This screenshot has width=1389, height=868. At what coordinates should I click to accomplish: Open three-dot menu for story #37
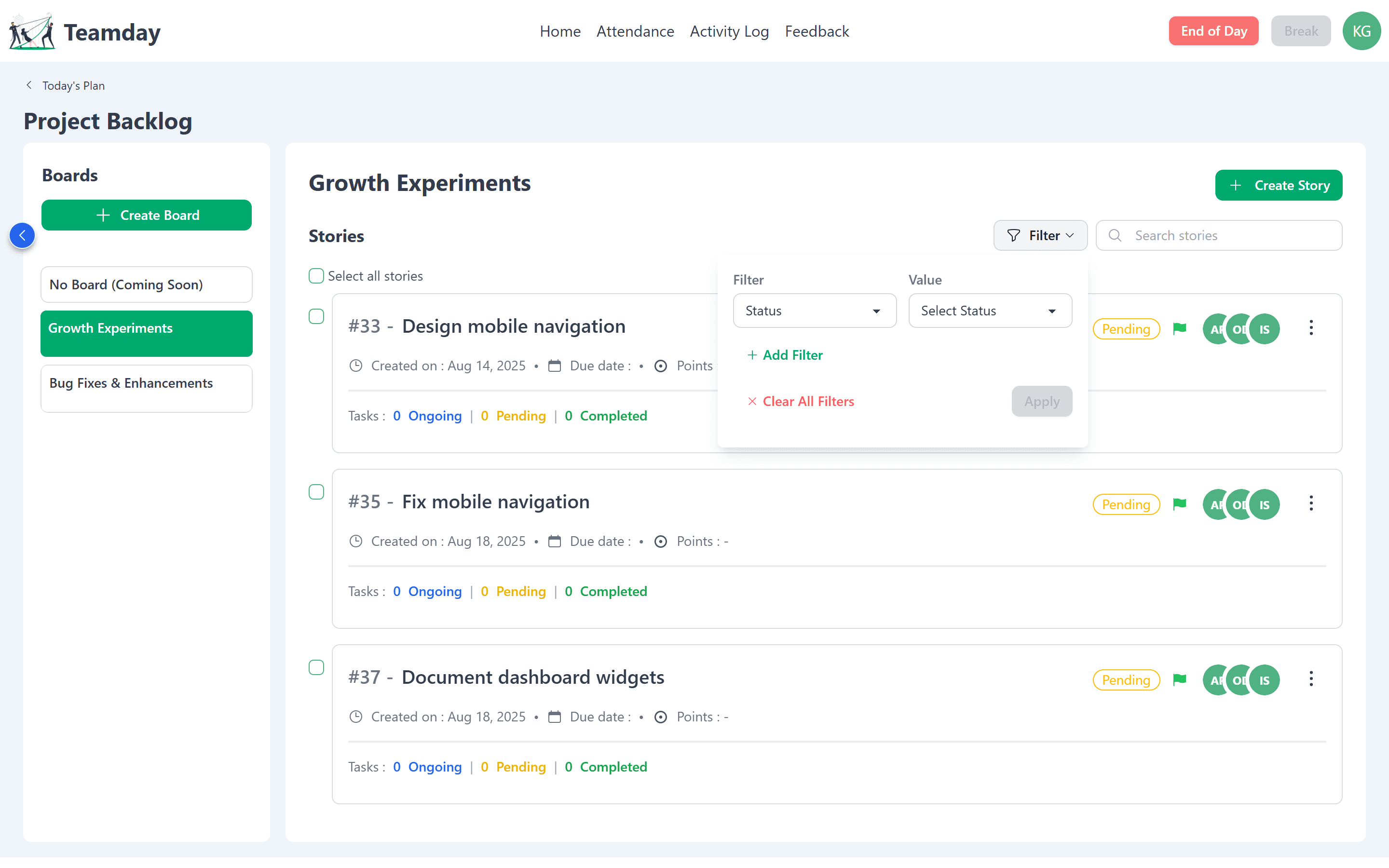1311,679
